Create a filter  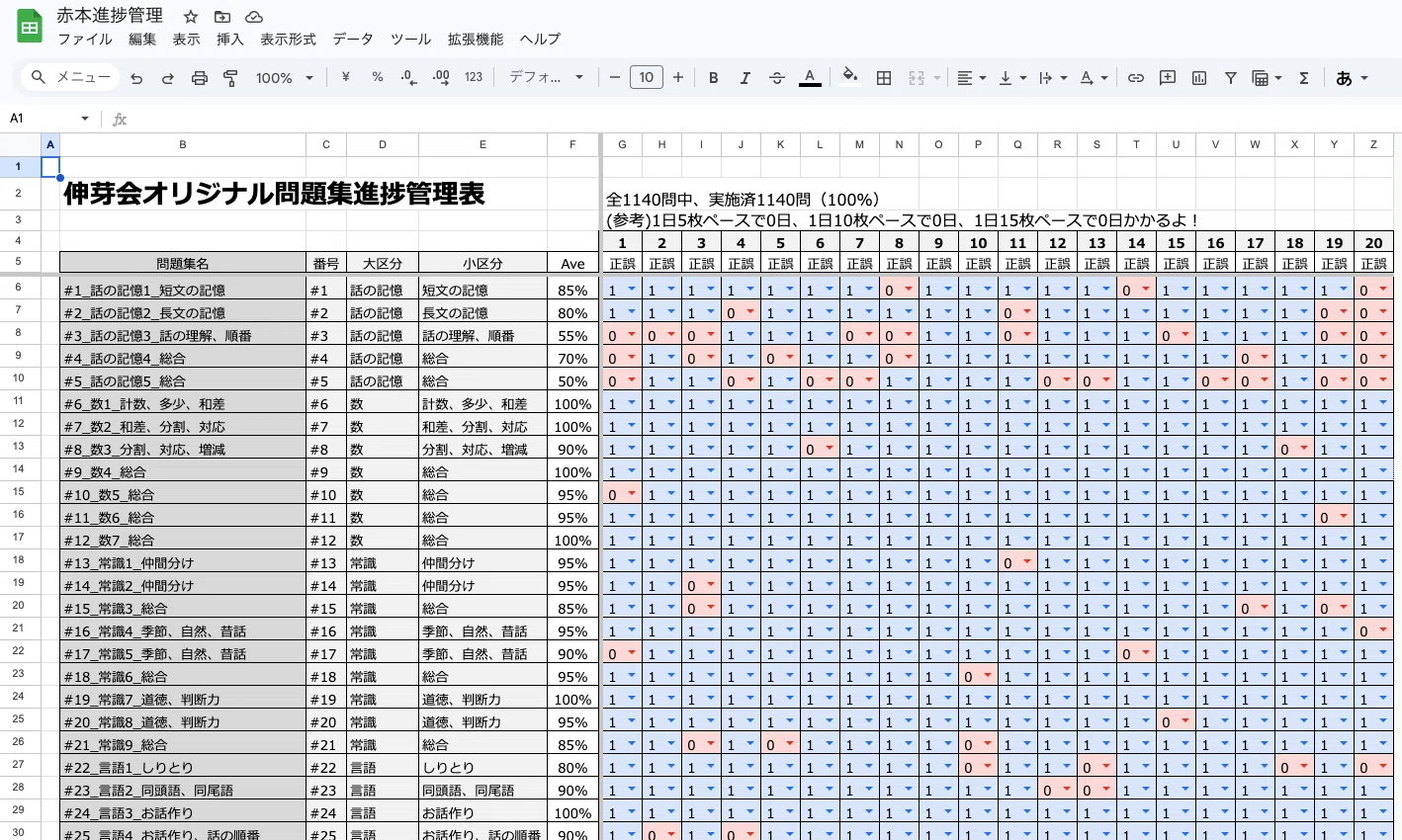[1231, 77]
